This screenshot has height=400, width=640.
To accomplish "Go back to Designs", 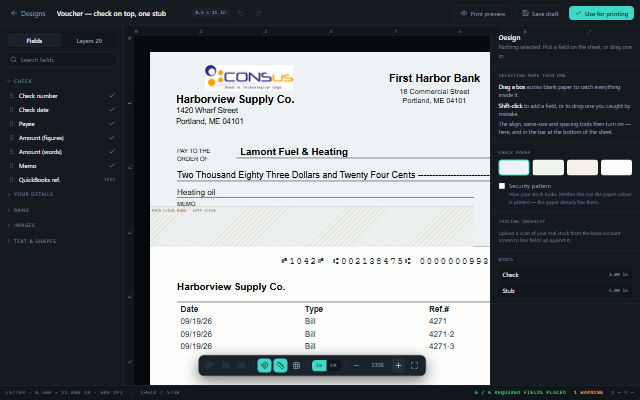I will tap(28, 13).
